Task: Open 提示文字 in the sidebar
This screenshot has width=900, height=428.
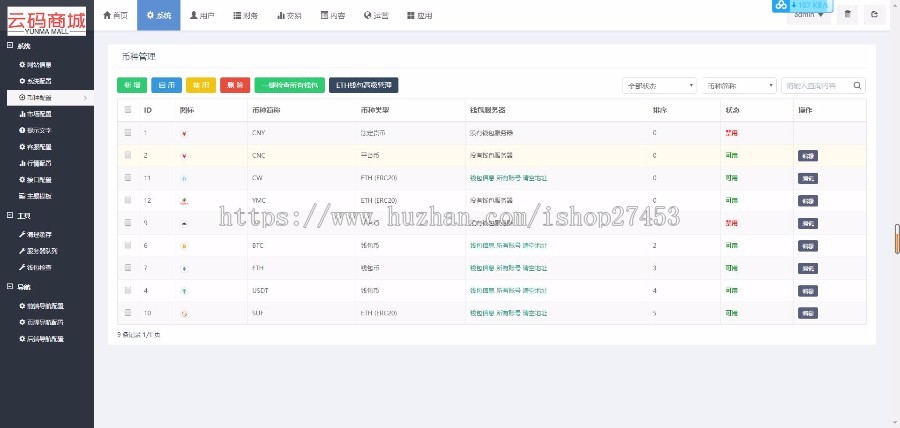Action: 36,130
